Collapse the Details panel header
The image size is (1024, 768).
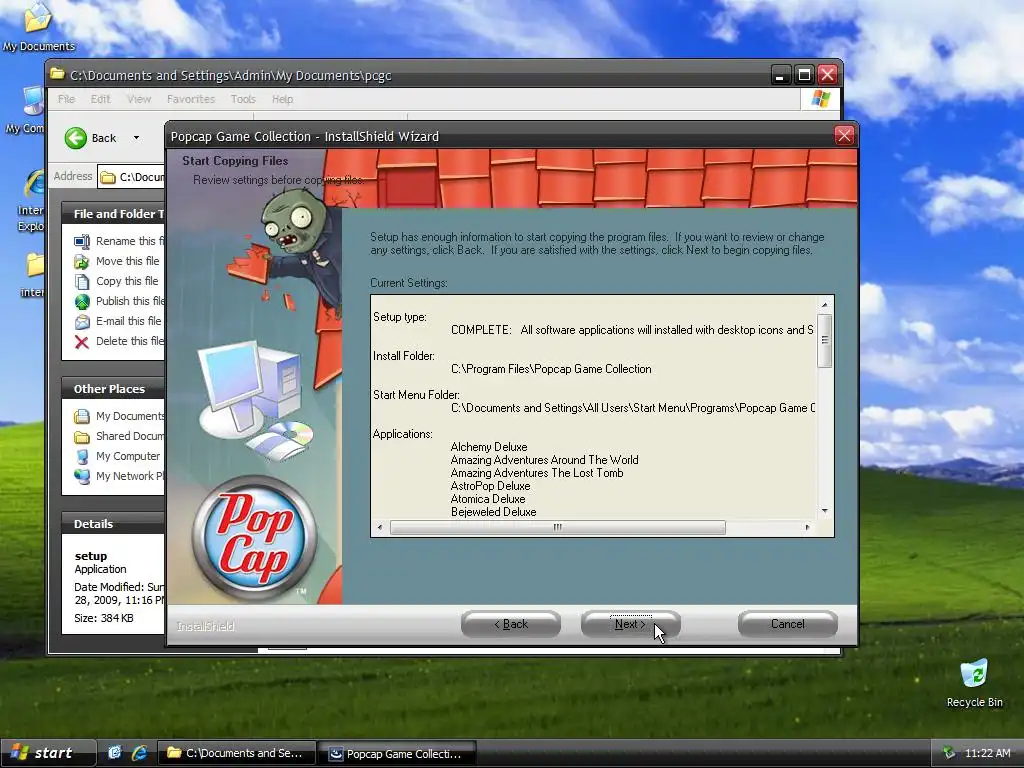click(113, 524)
